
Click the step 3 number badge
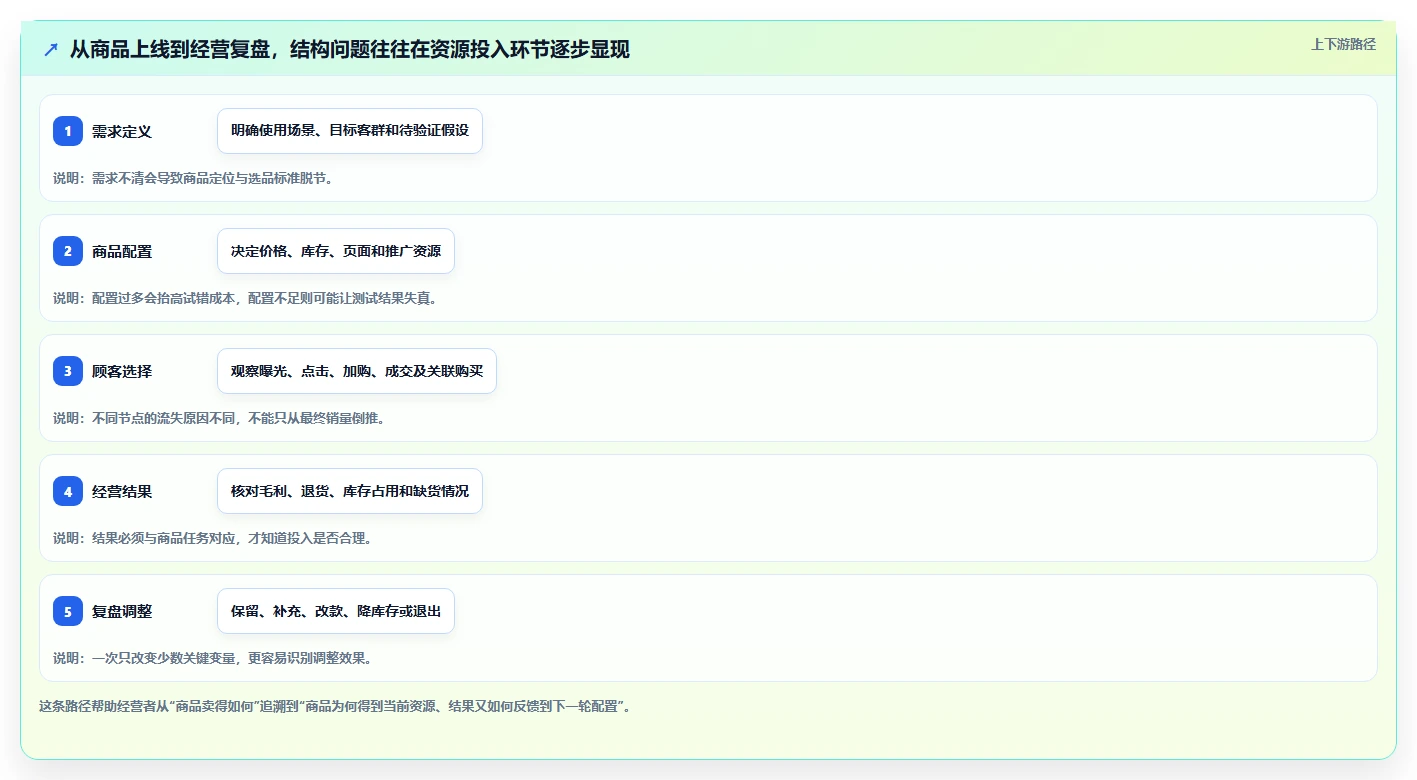(68, 371)
